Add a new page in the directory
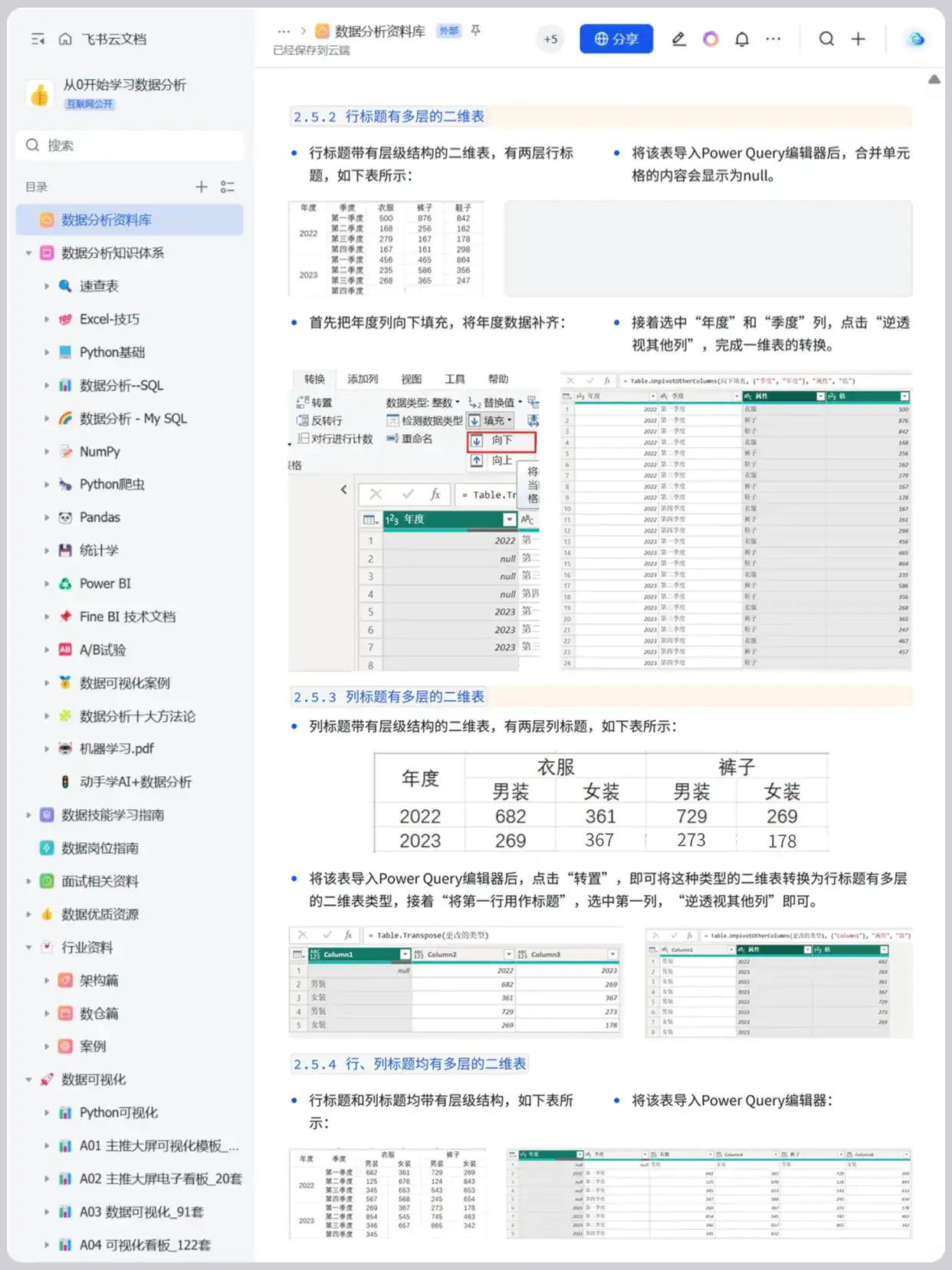This screenshot has height=1270, width=952. click(x=201, y=186)
